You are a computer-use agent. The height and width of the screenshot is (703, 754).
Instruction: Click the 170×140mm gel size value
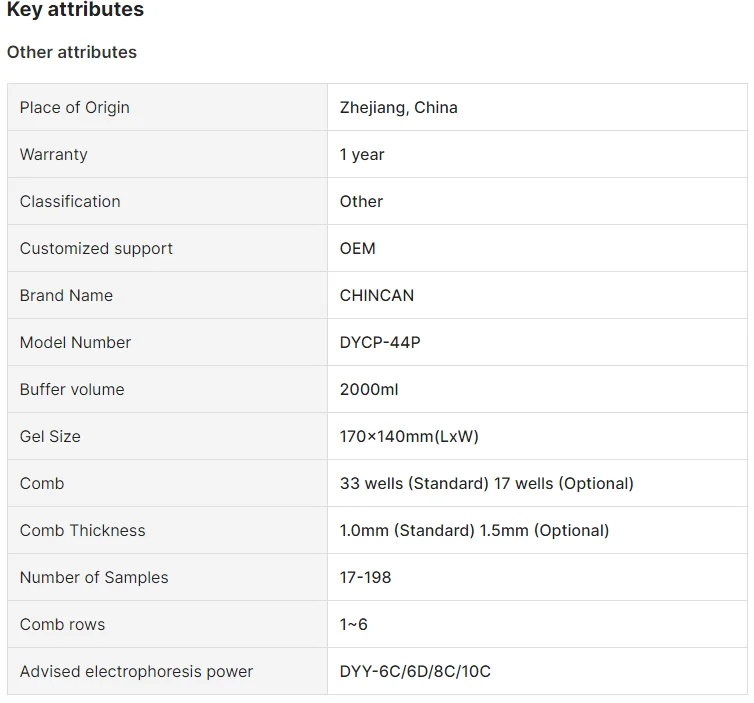(409, 436)
